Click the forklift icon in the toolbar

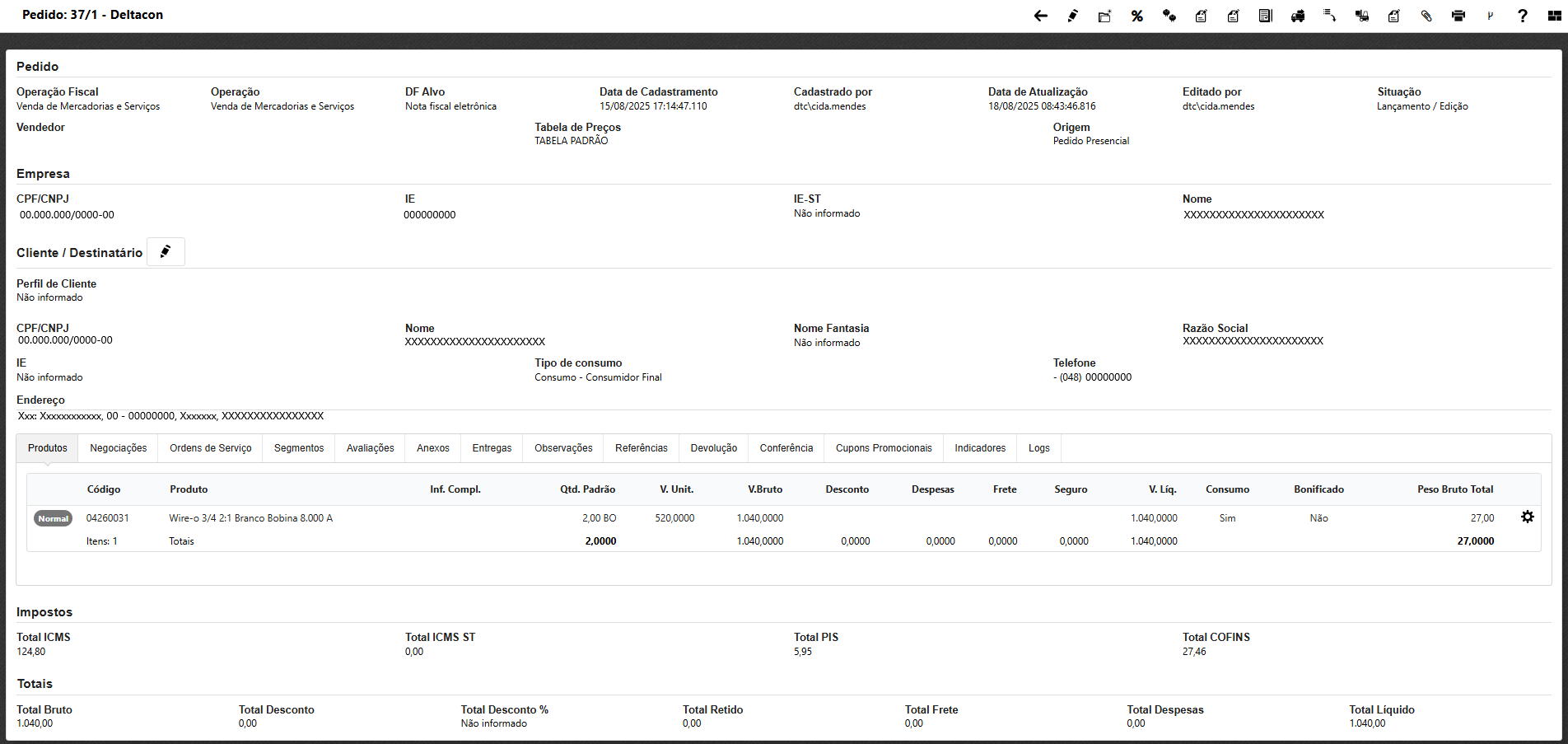1362,16
